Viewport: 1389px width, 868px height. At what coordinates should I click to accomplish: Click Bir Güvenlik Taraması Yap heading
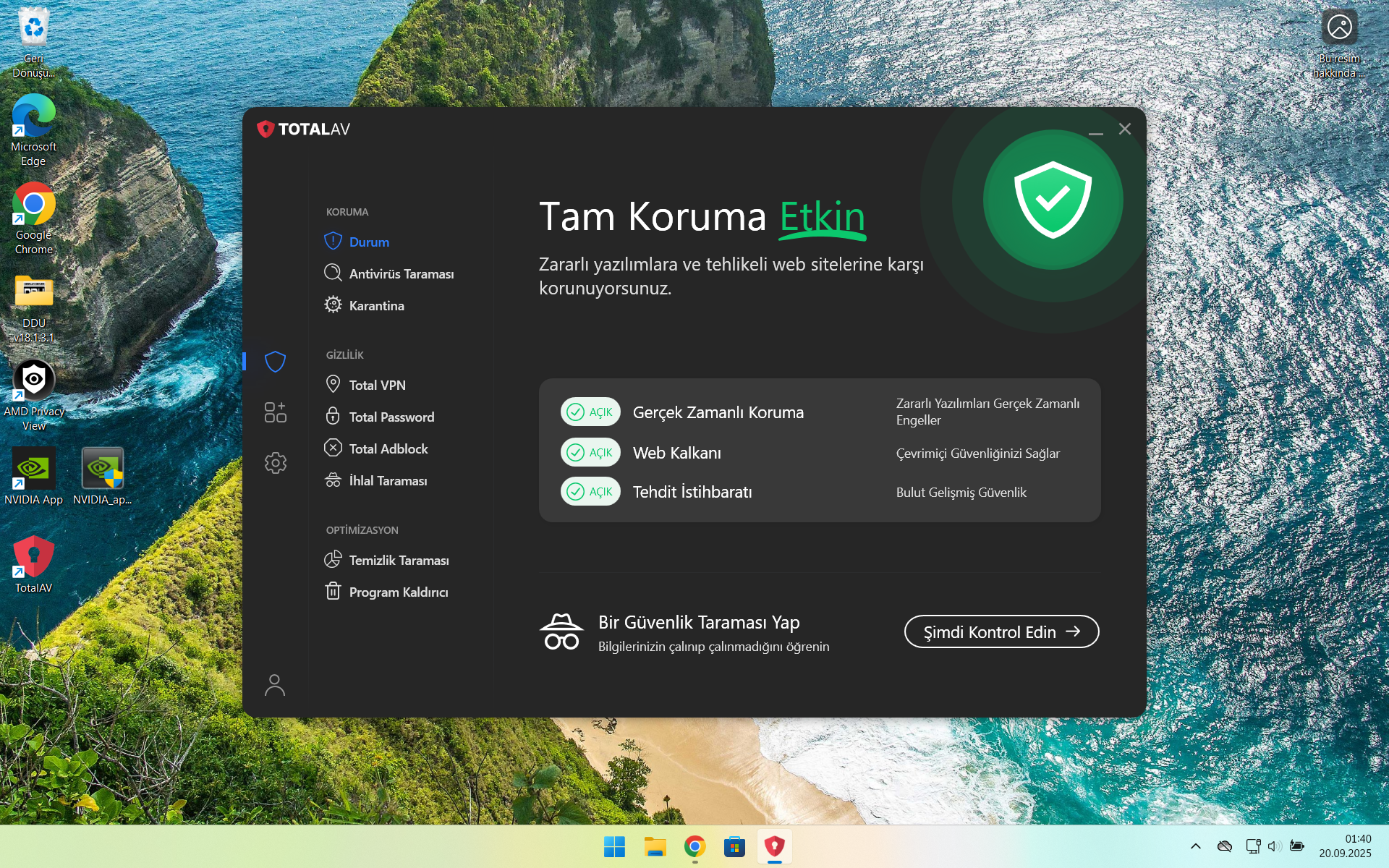coord(699,622)
